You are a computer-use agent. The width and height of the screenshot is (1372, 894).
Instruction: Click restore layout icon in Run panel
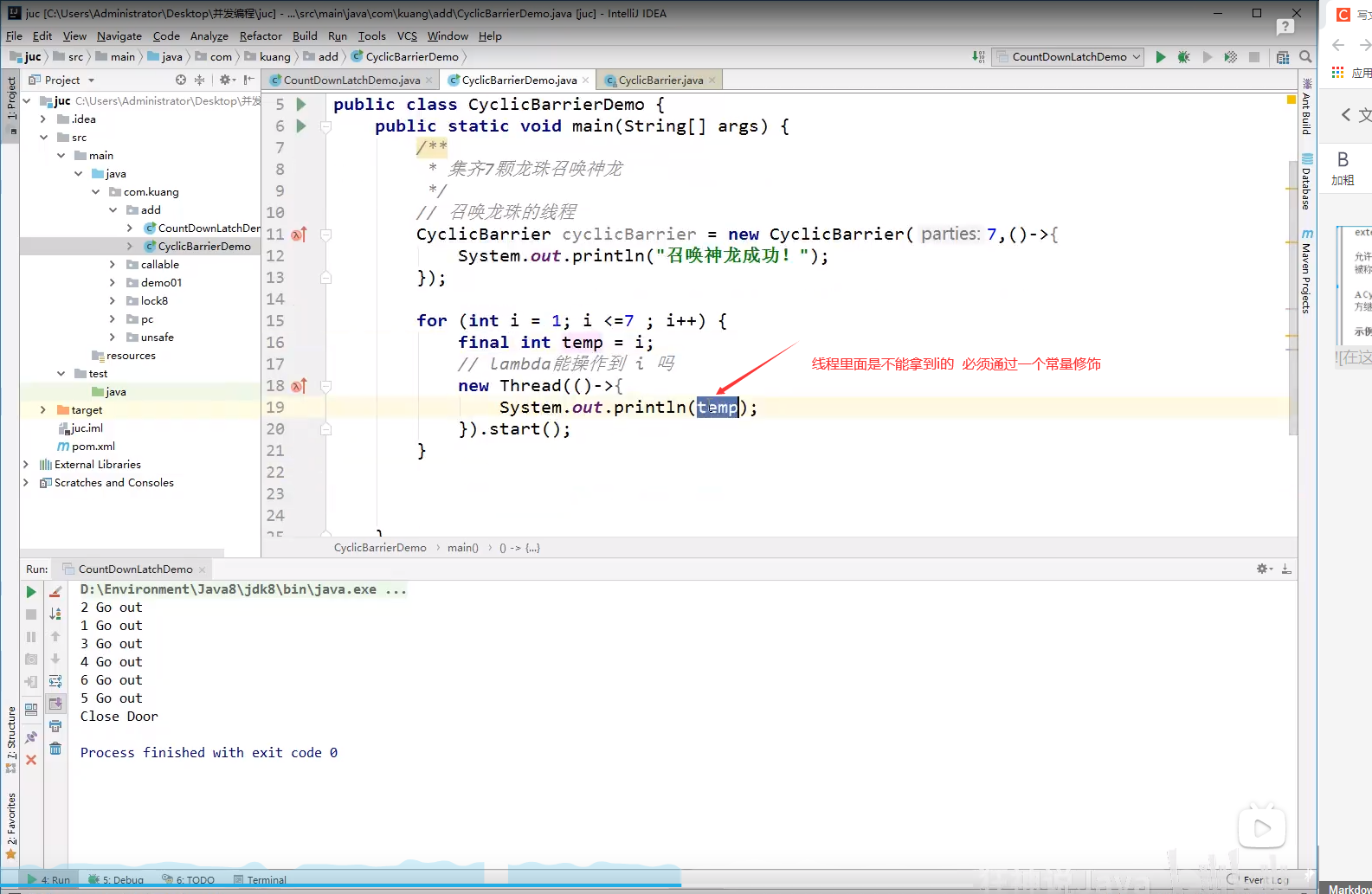pos(31,710)
